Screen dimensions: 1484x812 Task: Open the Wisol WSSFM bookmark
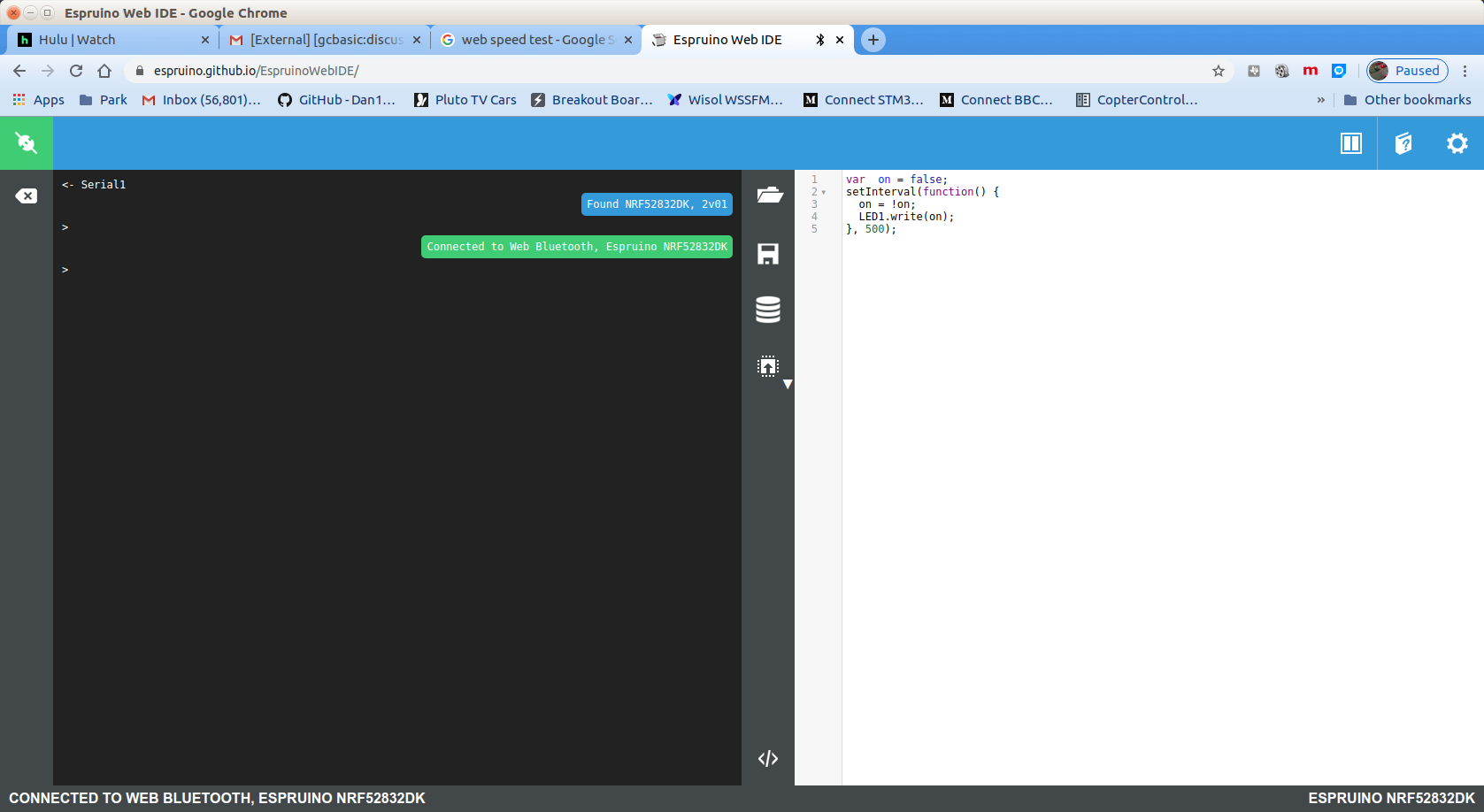726,100
